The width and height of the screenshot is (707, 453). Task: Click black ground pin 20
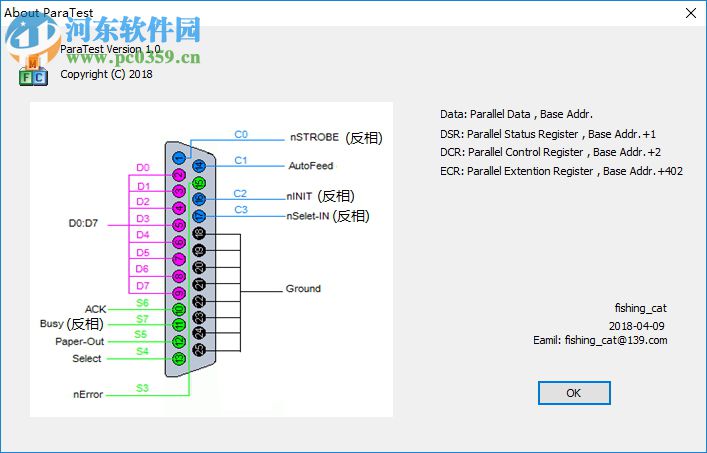click(x=199, y=267)
